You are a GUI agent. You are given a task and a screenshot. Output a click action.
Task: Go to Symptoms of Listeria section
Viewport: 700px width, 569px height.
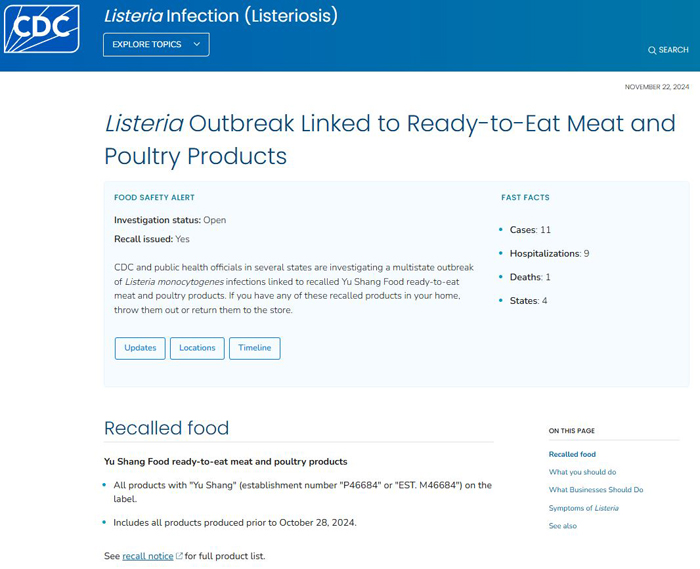click(584, 508)
